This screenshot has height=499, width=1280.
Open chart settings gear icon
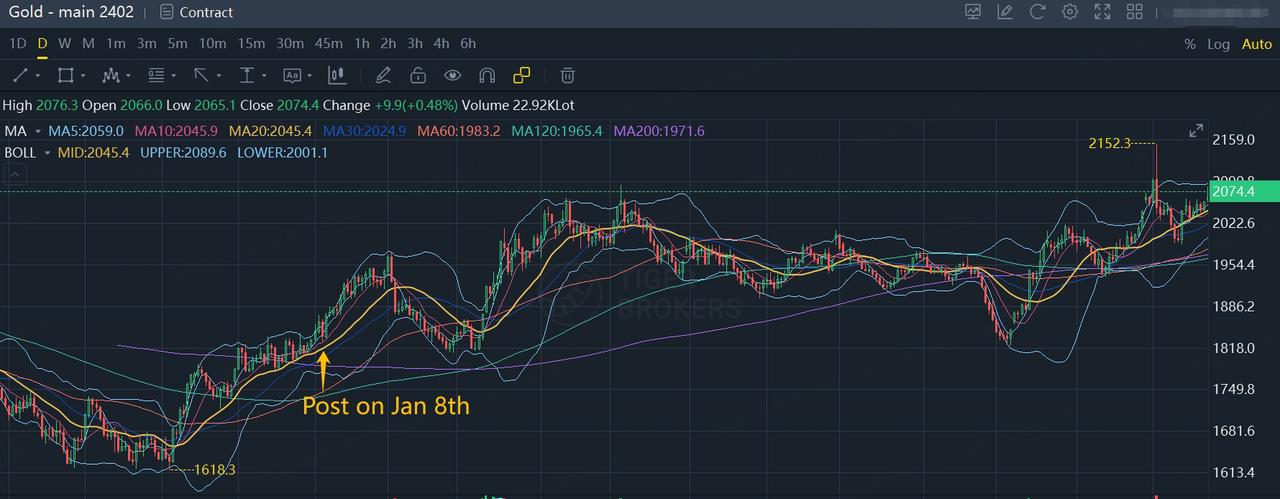[x=1070, y=12]
